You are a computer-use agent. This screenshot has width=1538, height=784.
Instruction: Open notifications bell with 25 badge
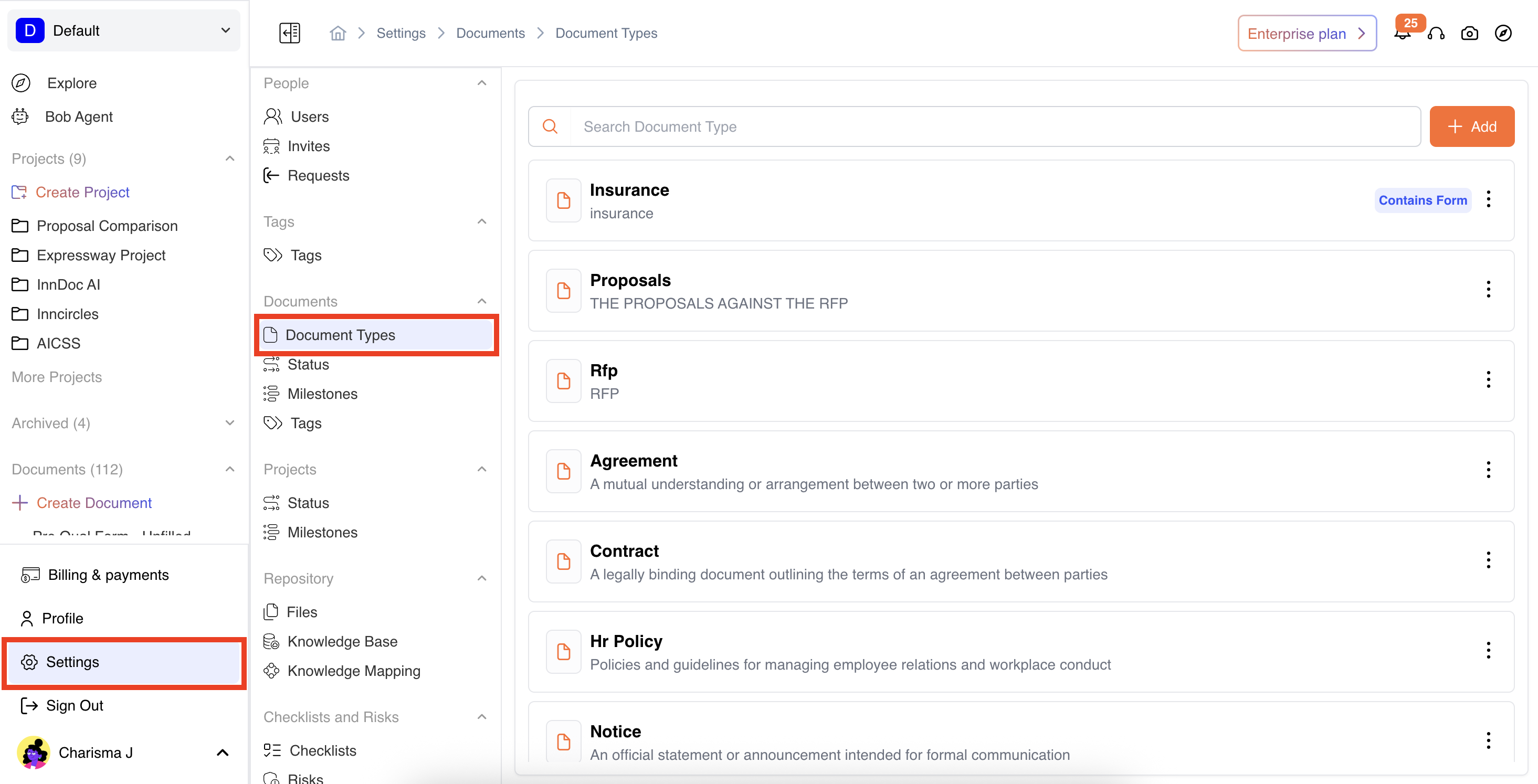click(x=1402, y=33)
